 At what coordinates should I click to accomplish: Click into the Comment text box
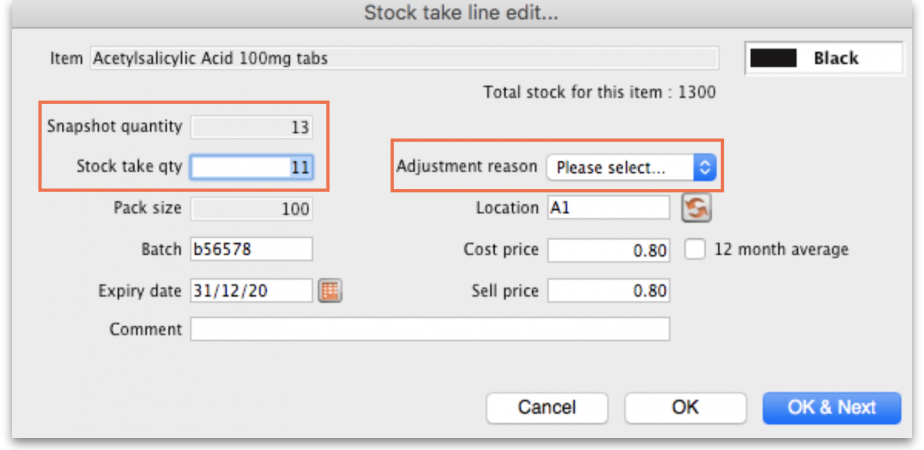[x=430, y=329]
